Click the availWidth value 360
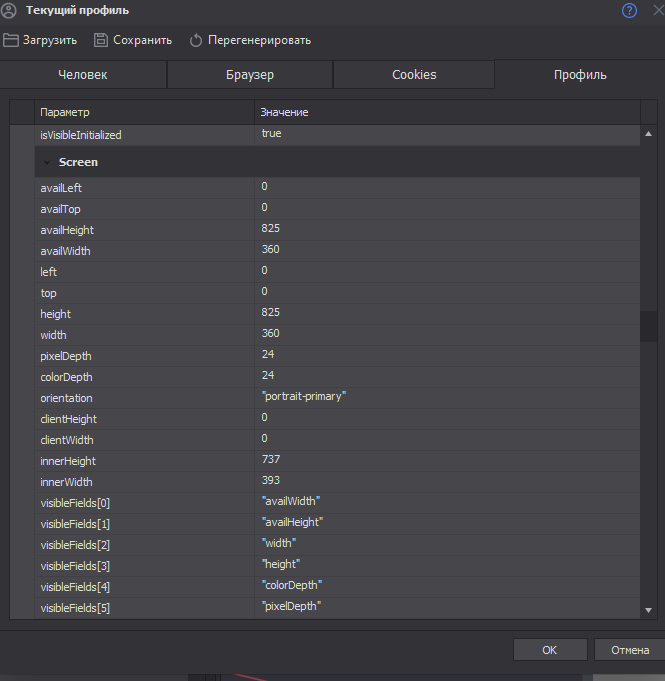 click(x=271, y=249)
